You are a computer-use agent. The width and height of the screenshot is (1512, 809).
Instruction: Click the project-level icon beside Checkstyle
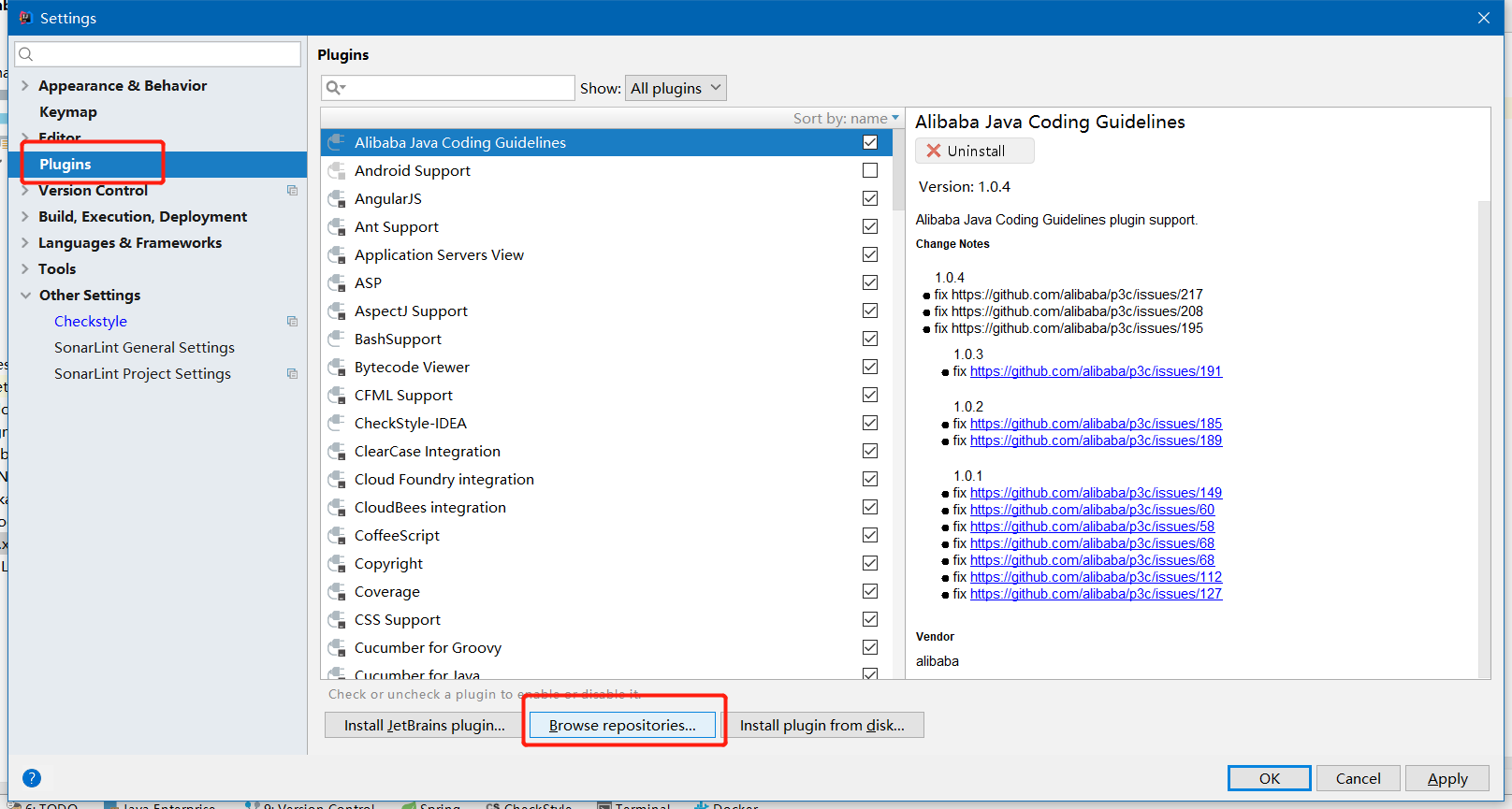pos(292,321)
